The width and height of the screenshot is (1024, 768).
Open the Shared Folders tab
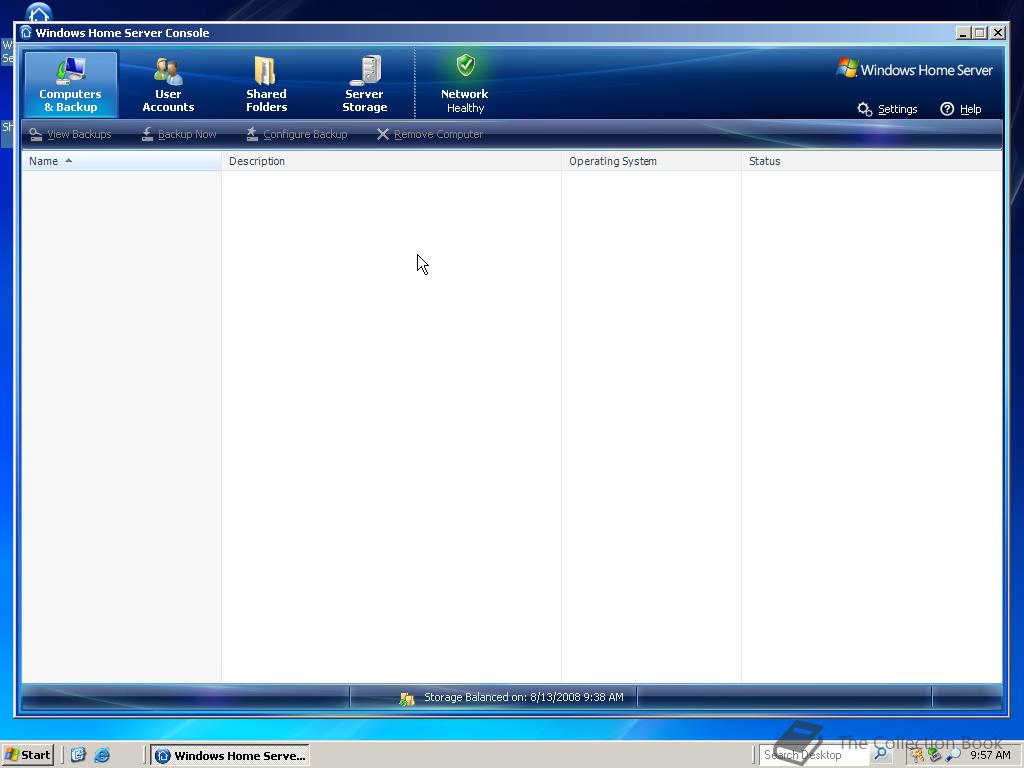click(266, 85)
